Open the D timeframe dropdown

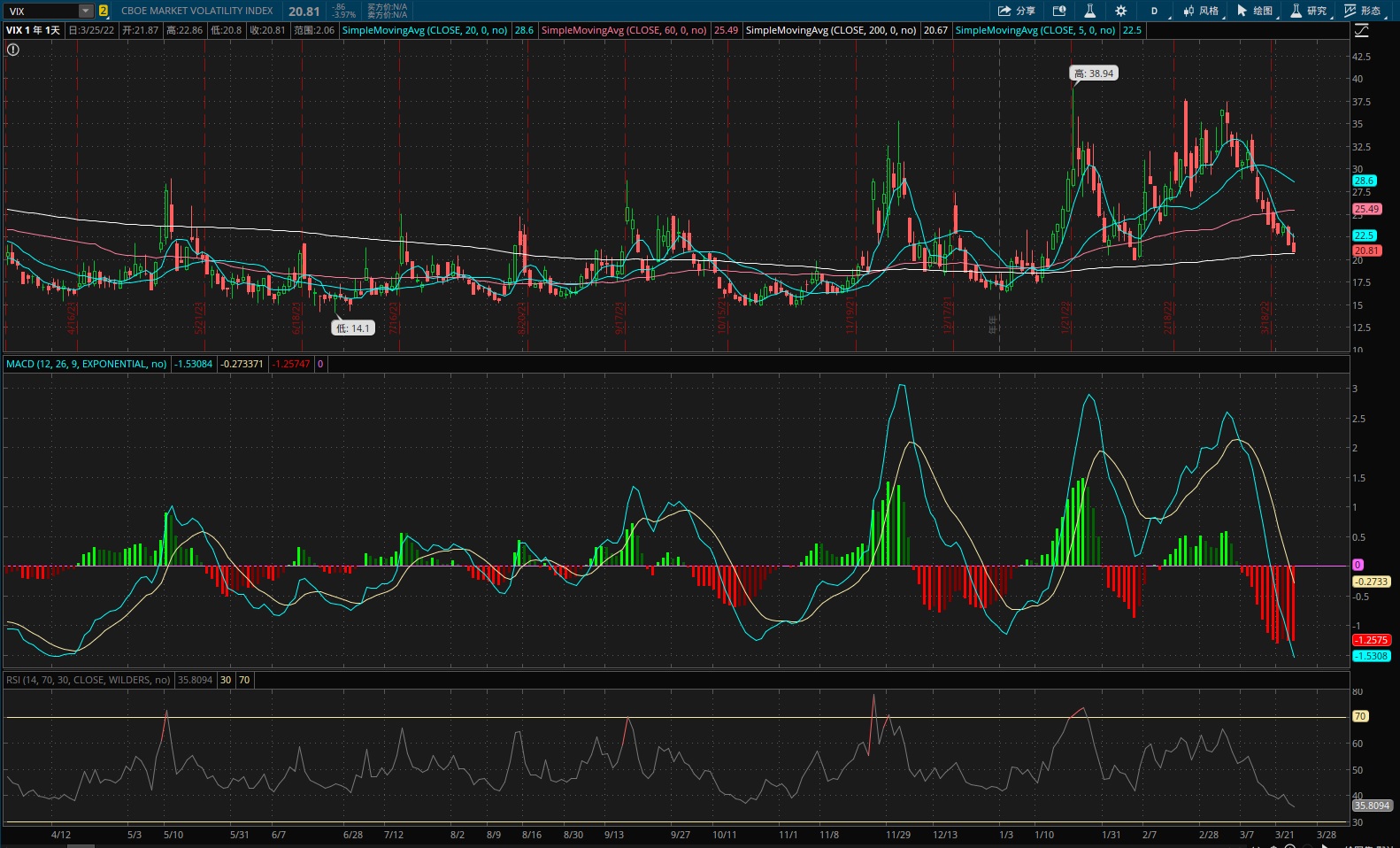tap(1158, 11)
